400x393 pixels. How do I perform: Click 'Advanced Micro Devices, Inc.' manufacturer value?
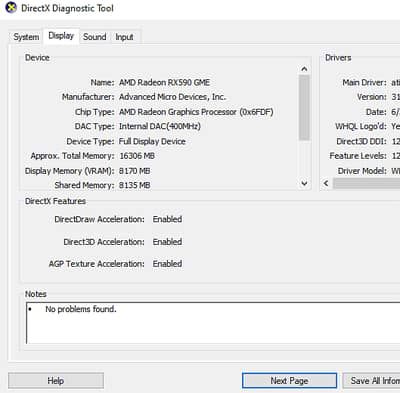172,97
